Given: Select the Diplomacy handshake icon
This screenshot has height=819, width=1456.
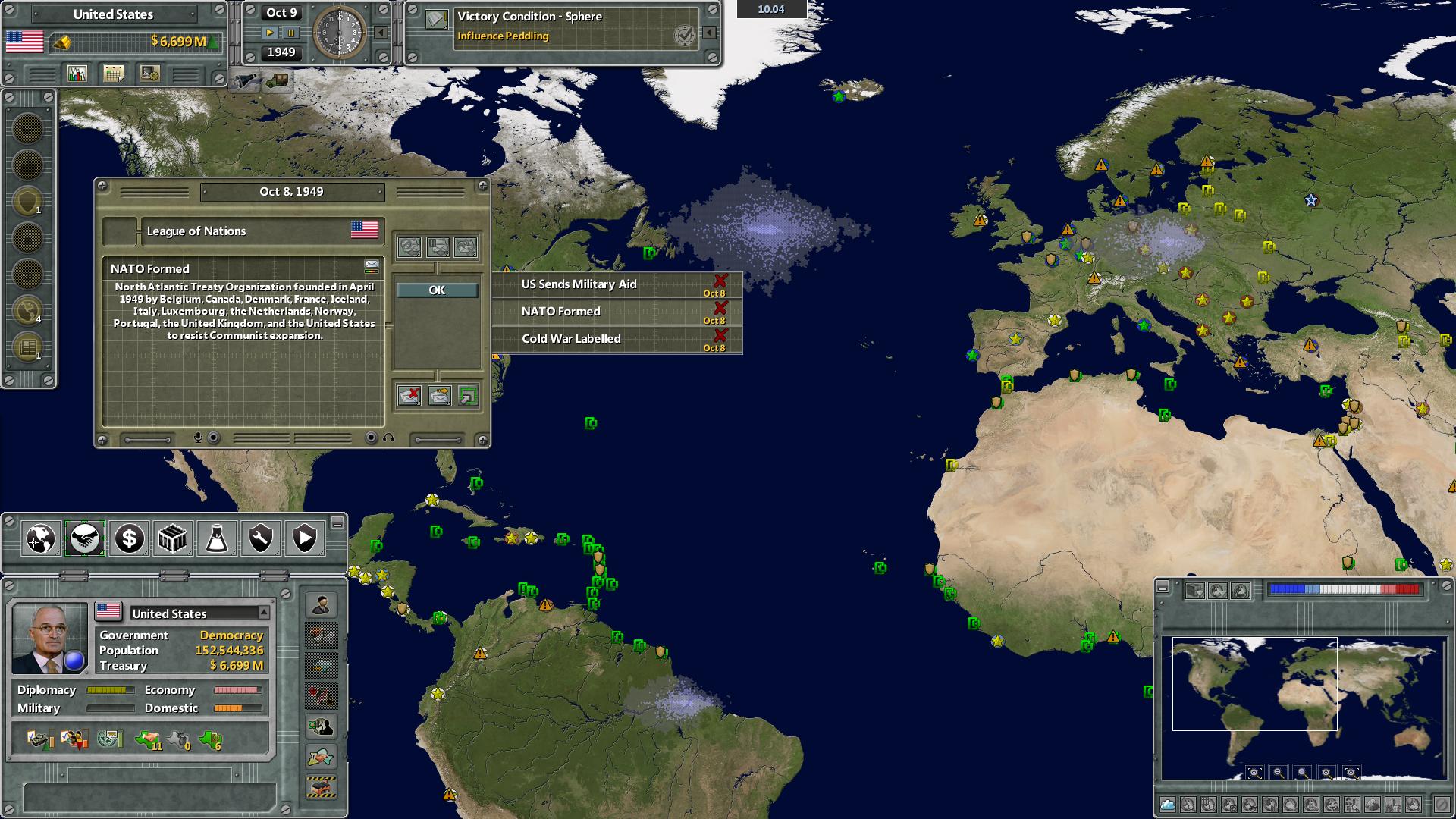Looking at the screenshot, I should [86, 540].
